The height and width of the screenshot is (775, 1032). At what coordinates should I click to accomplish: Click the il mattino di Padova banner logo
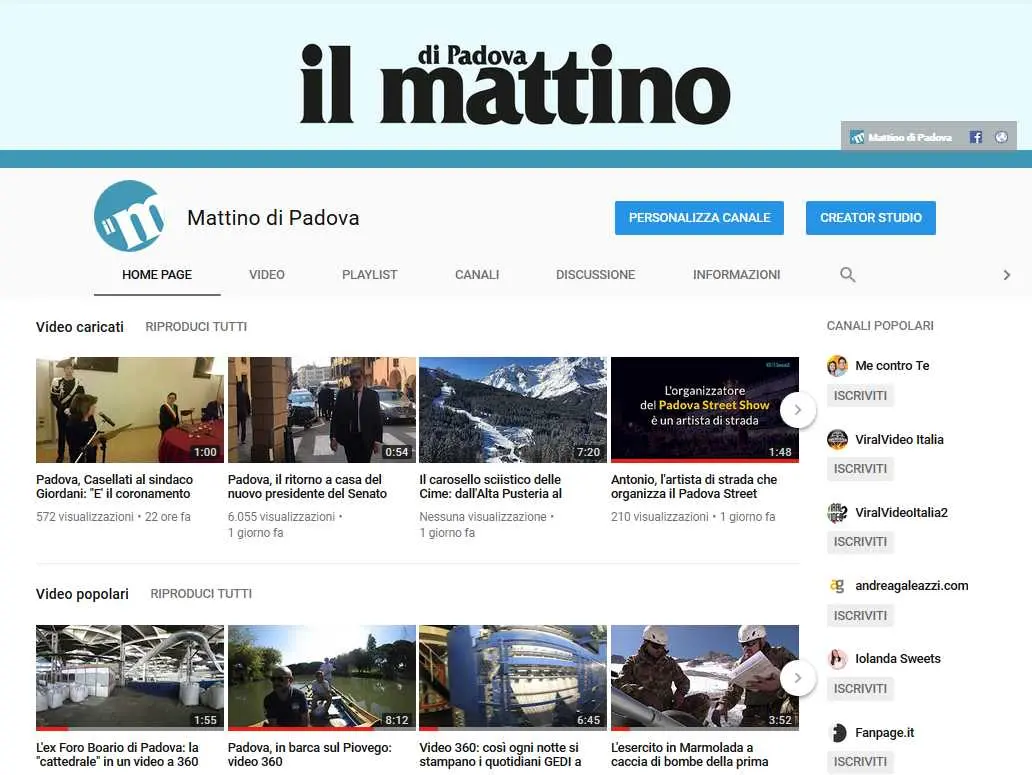[x=515, y=84]
